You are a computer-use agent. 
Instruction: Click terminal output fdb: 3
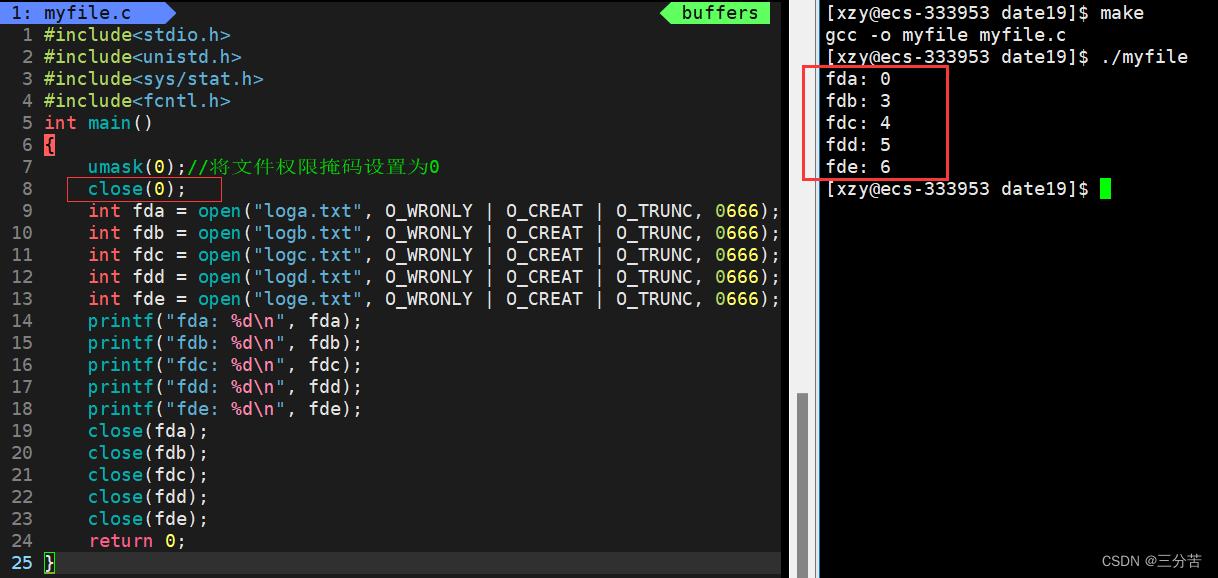pyautogui.click(x=858, y=101)
